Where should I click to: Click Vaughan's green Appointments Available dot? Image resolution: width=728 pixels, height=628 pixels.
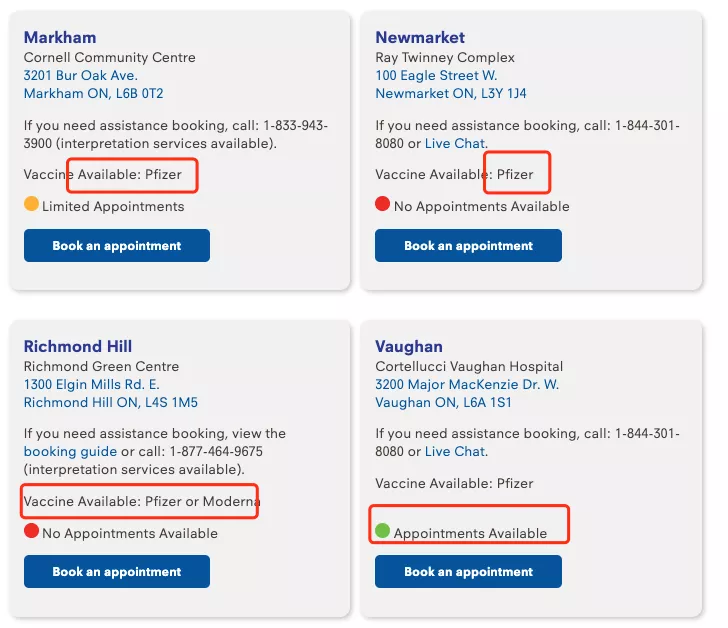click(383, 531)
